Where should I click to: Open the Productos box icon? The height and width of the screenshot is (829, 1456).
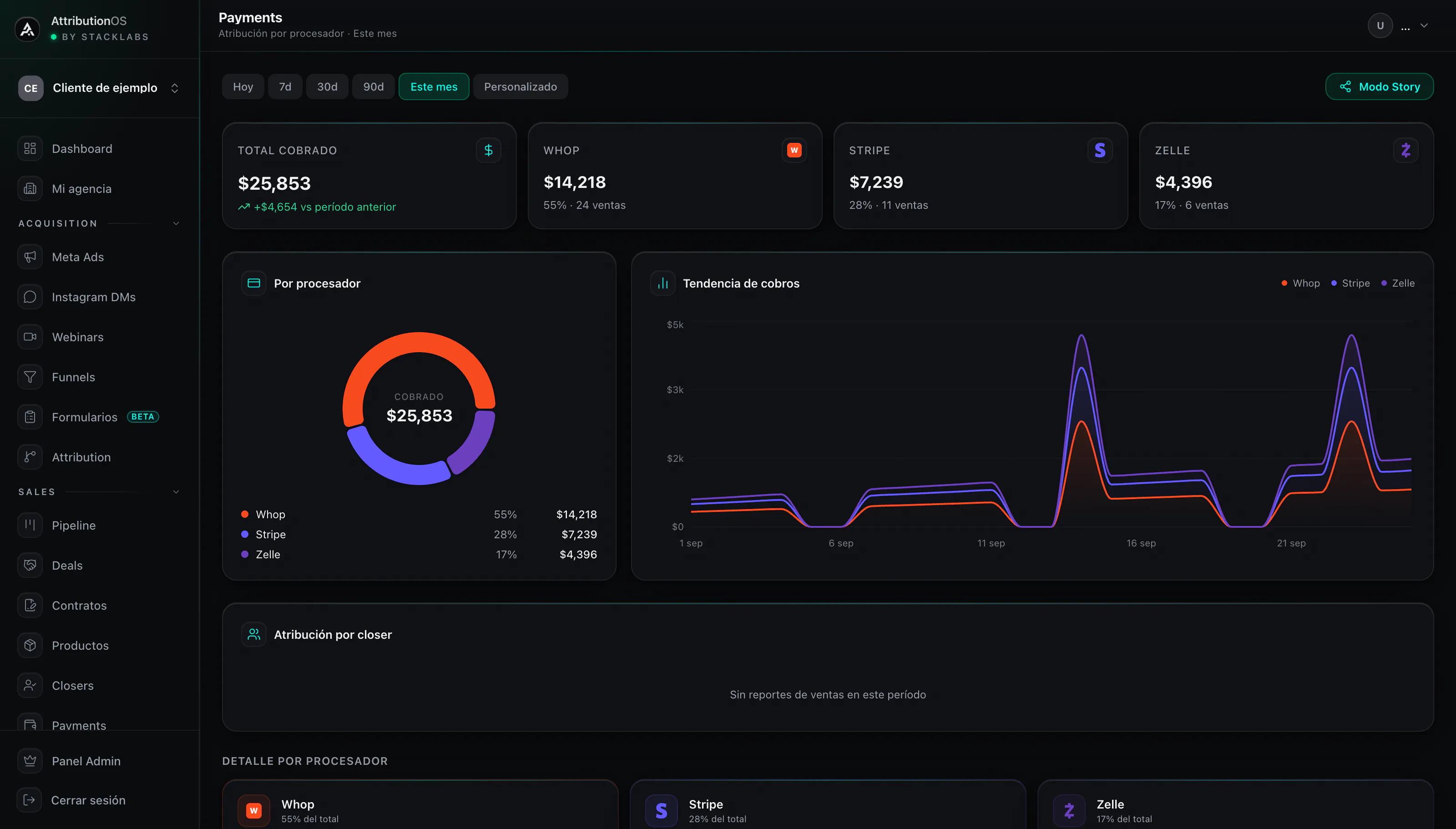[30, 645]
